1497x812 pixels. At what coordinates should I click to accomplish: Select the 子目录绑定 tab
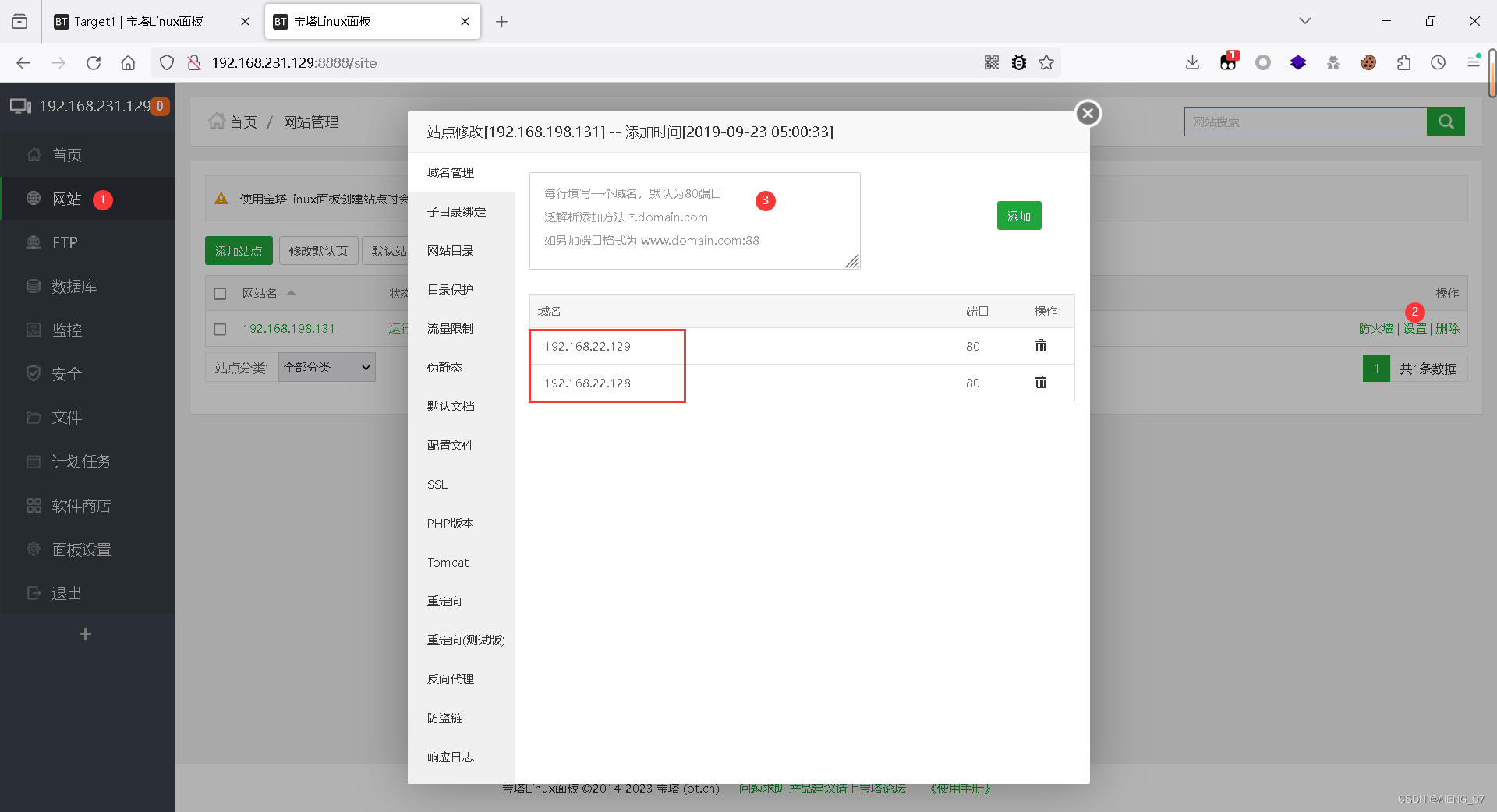(462, 211)
